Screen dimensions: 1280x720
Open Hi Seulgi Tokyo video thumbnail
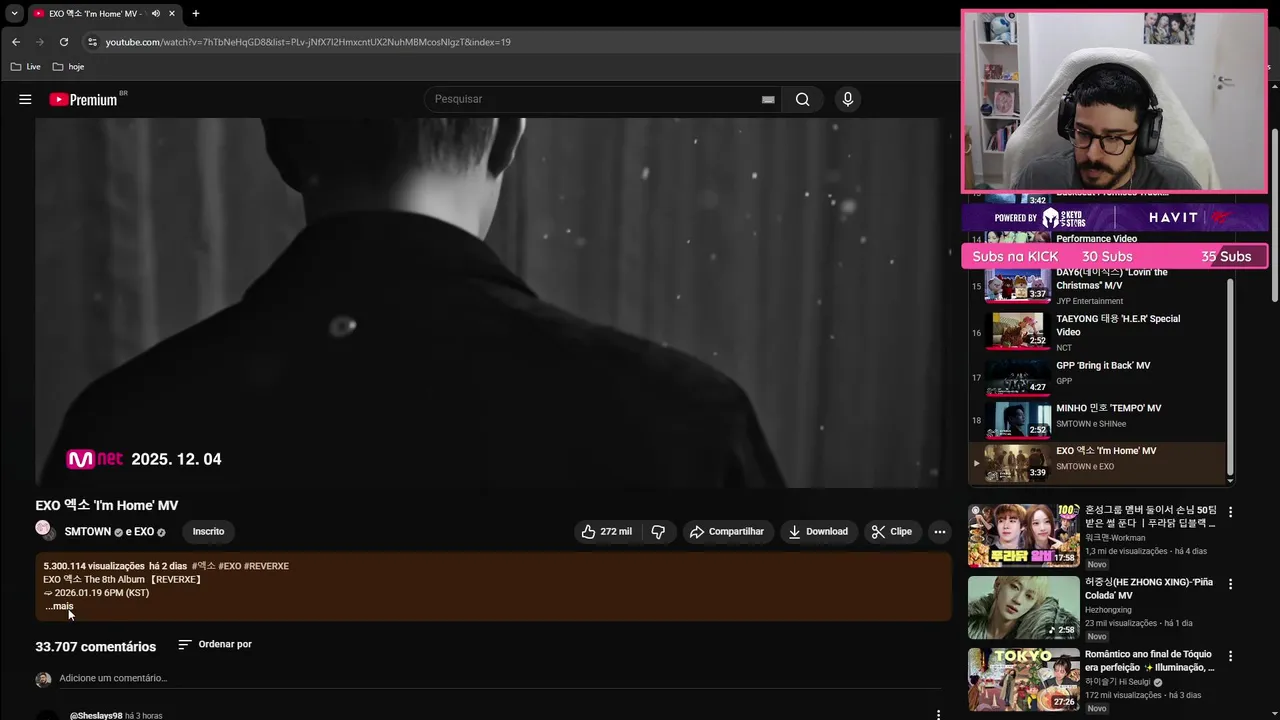1024,680
